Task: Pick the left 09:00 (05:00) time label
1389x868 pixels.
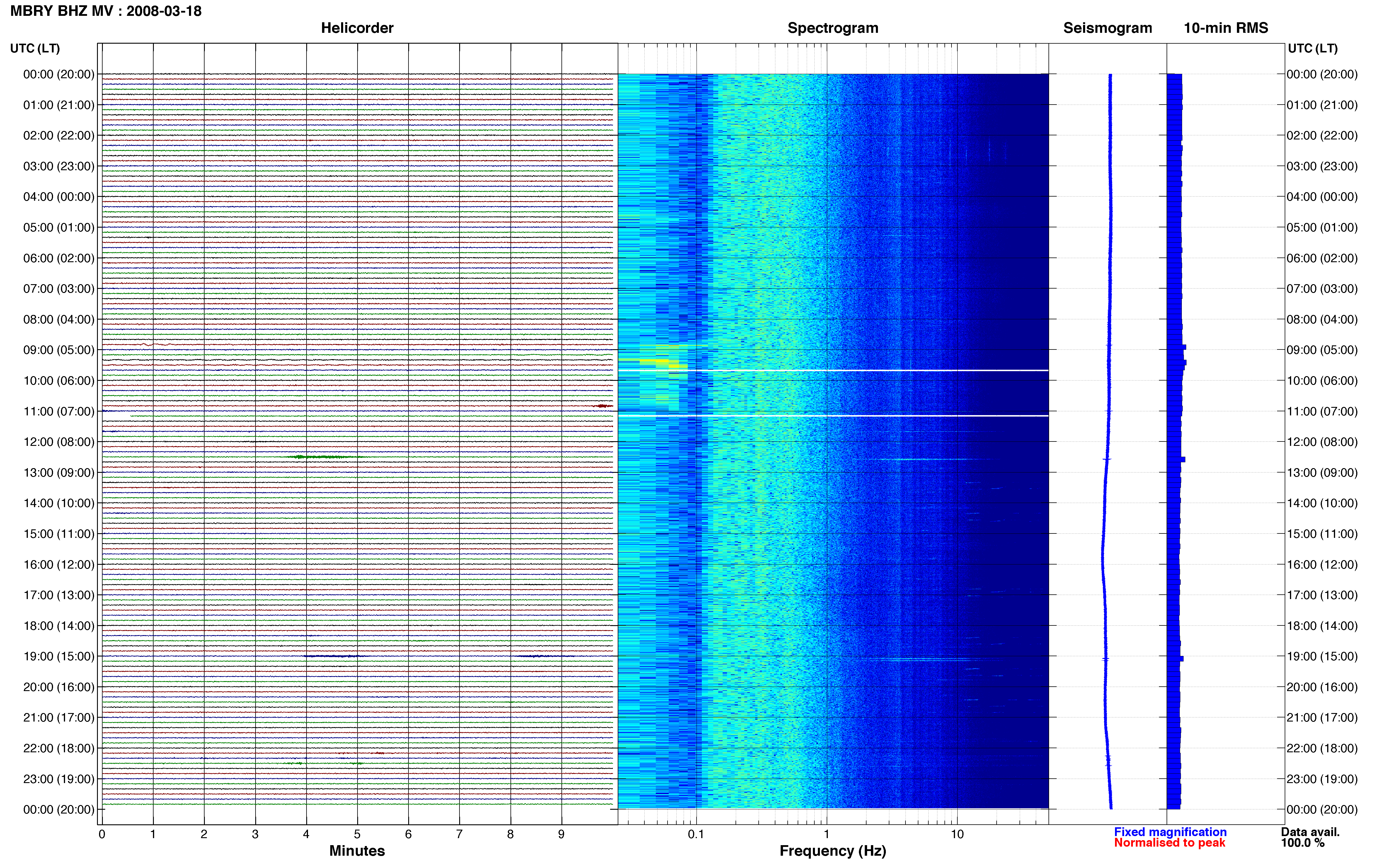Action: 59,350
